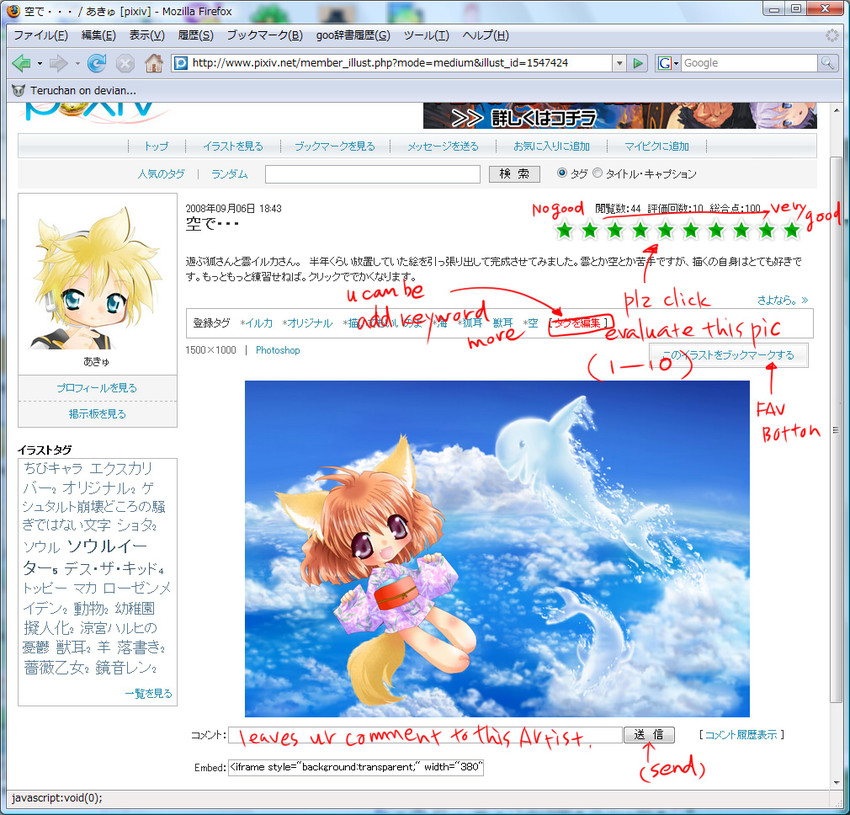Click the pixiv site icon in the address bar
This screenshot has width=850, height=815.
pos(181,63)
